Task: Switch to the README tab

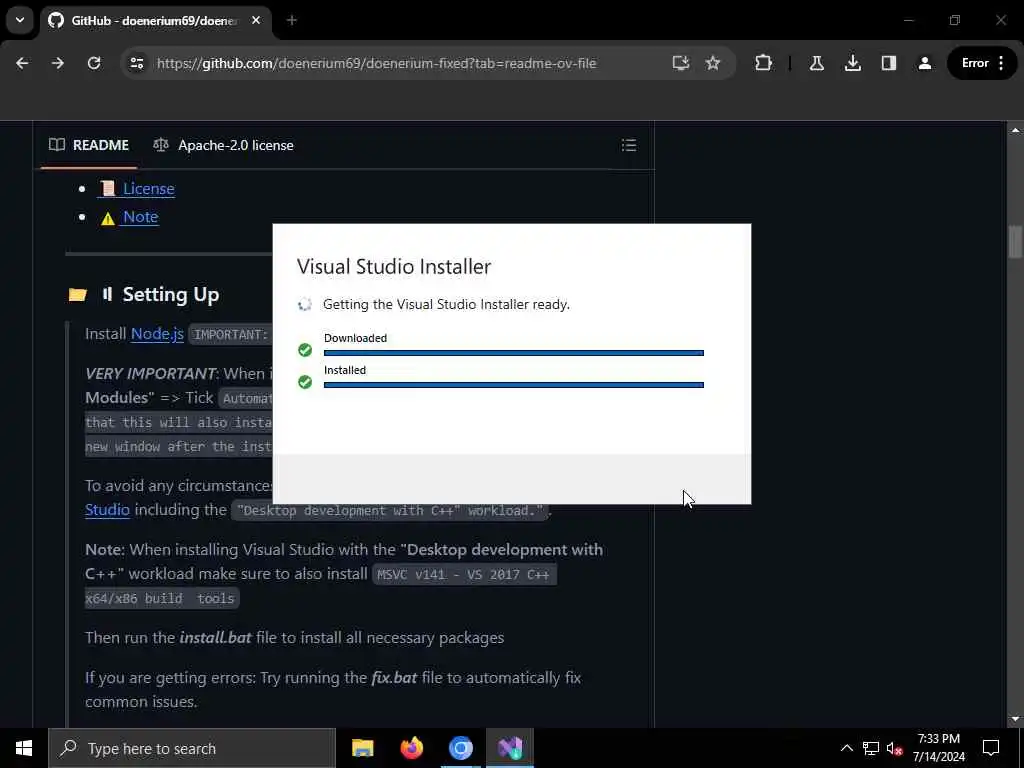Action: coord(89,145)
